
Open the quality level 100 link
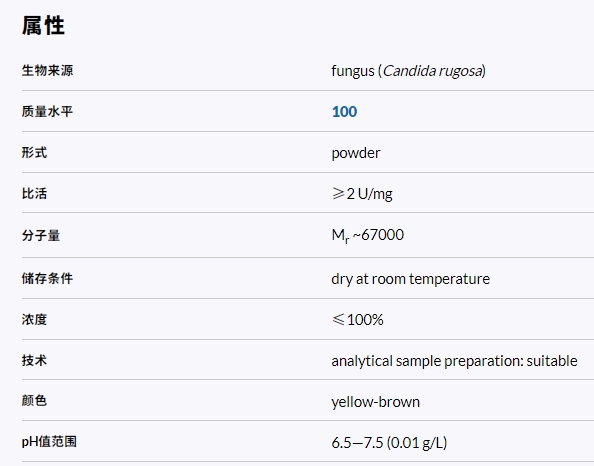[x=344, y=112]
